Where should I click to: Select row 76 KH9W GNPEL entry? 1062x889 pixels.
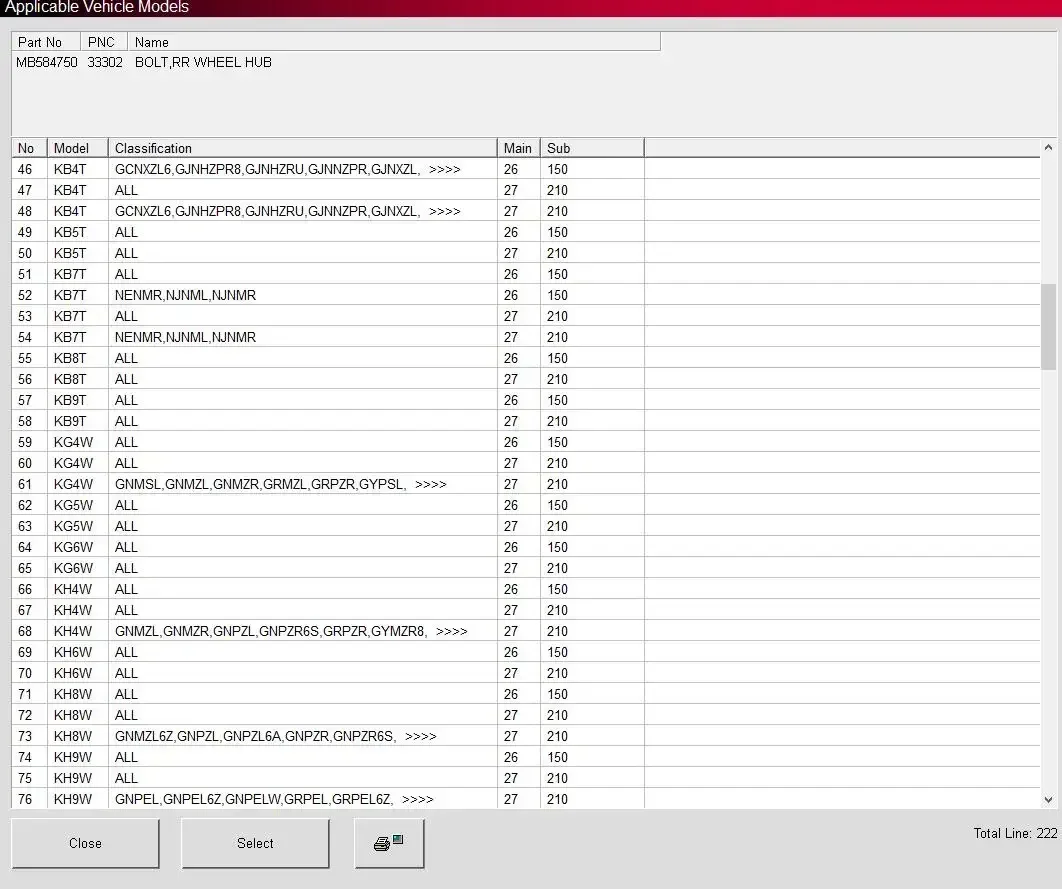[x=526, y=799]
